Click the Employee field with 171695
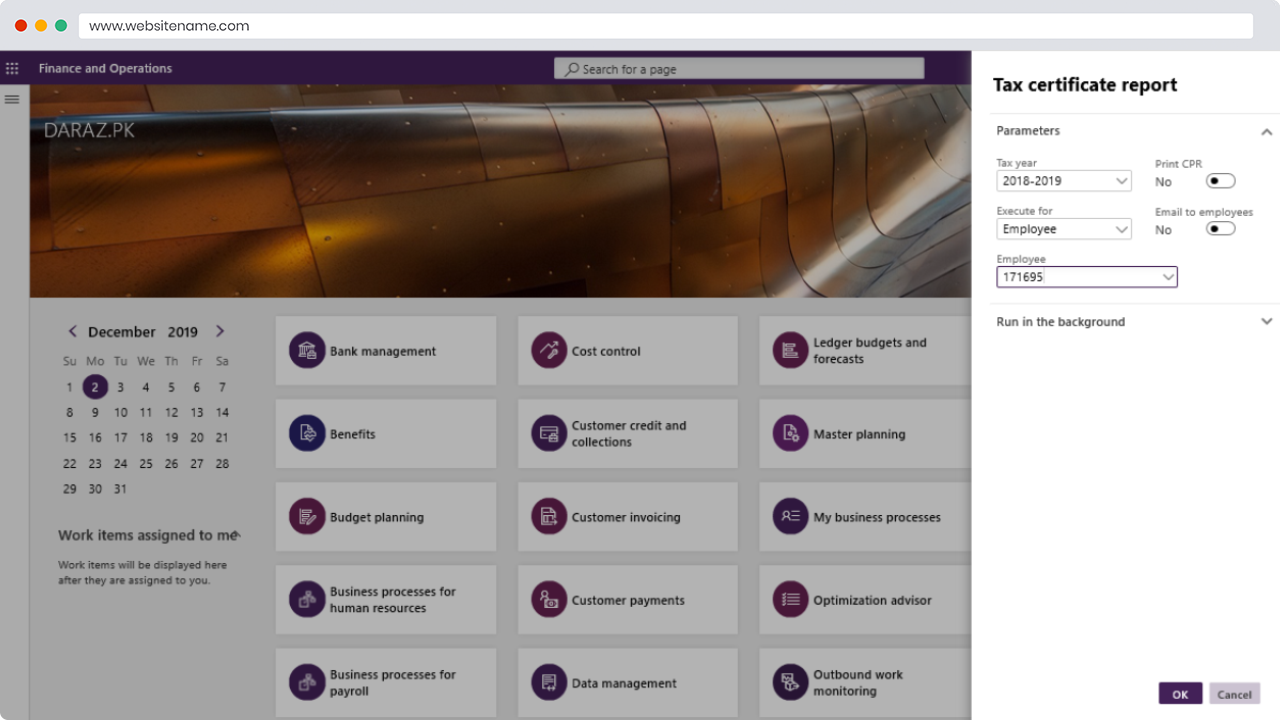The height and width of the screenshot is (720, 1280). click(1087, 277)
